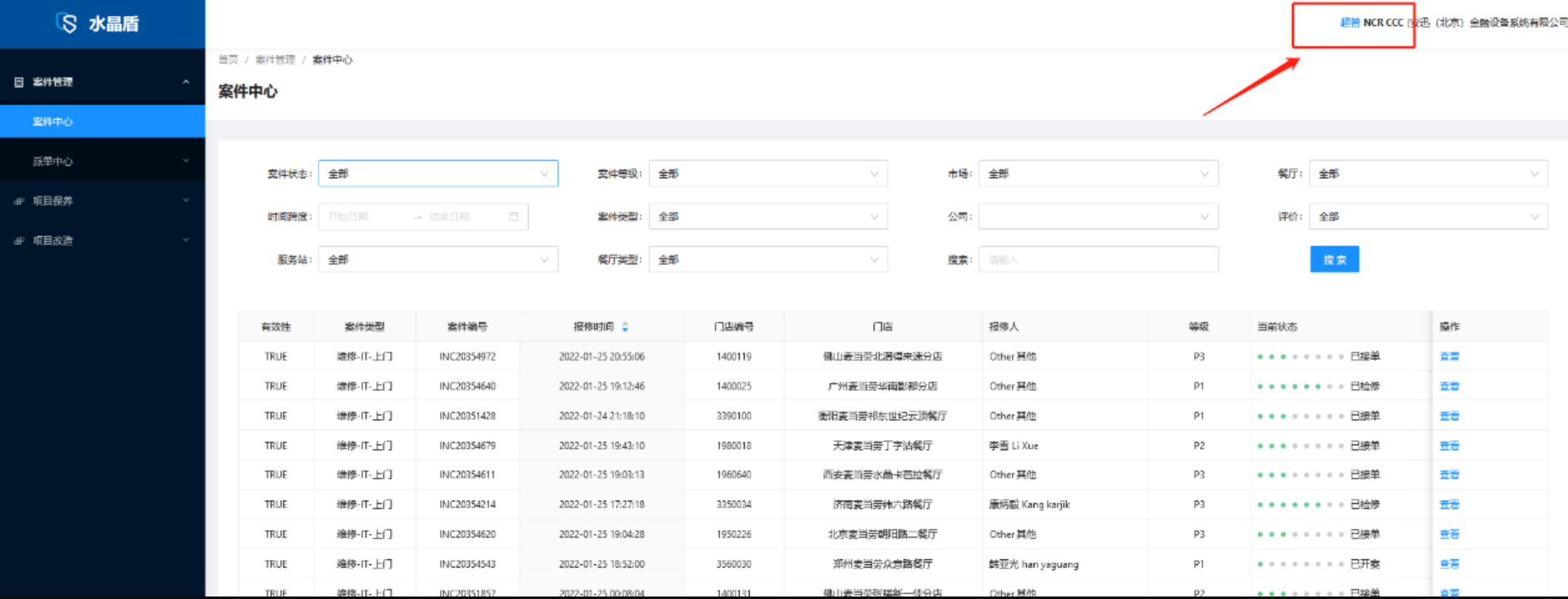Open the 项目保养 sidebar menu
This screenshot has width=1568, height=599.
pyautogui.click(x=53, y=201)
